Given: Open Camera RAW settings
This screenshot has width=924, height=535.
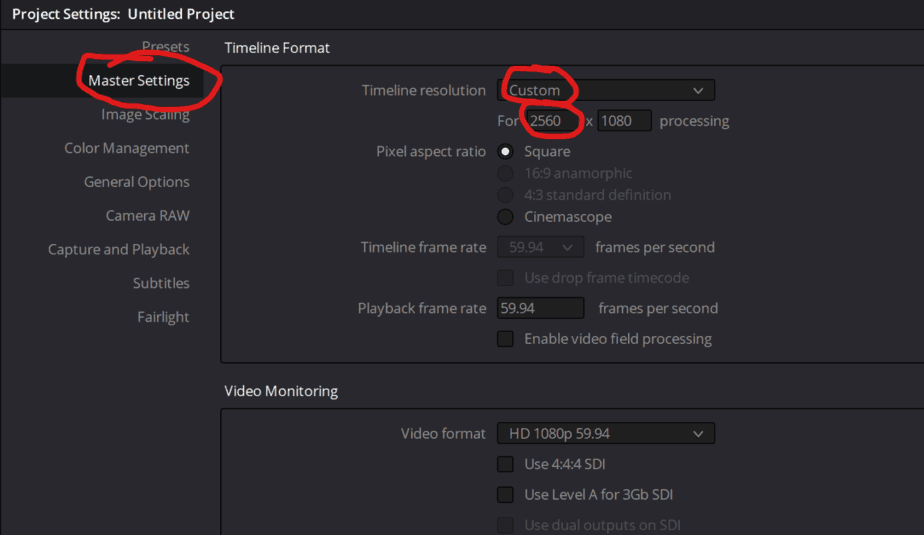Looking at the screenshot, I should [x=147, y=216].
